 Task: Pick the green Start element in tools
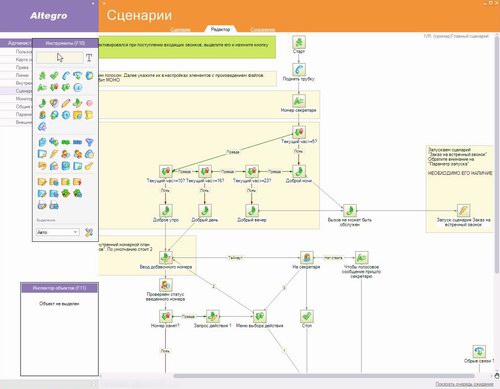coord(42,76)
